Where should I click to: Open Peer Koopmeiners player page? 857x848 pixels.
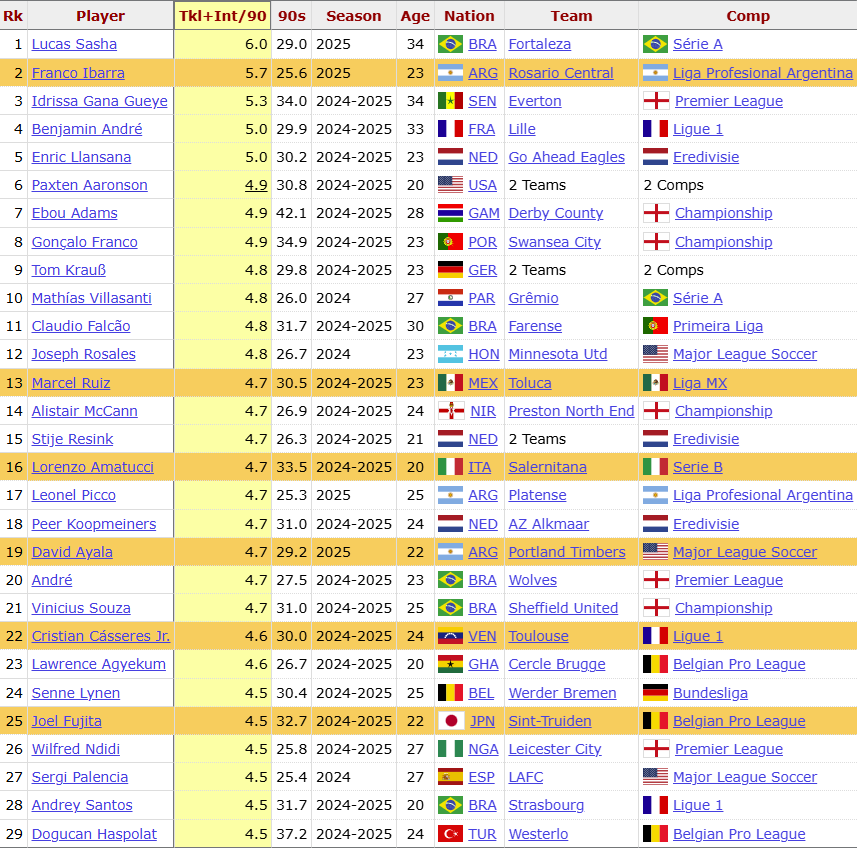tap(94, 524)
